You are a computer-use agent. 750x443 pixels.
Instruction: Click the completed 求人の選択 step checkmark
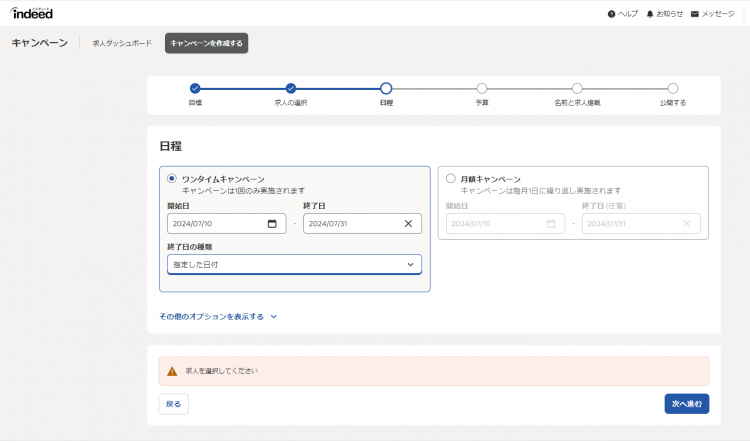point(291,89)
